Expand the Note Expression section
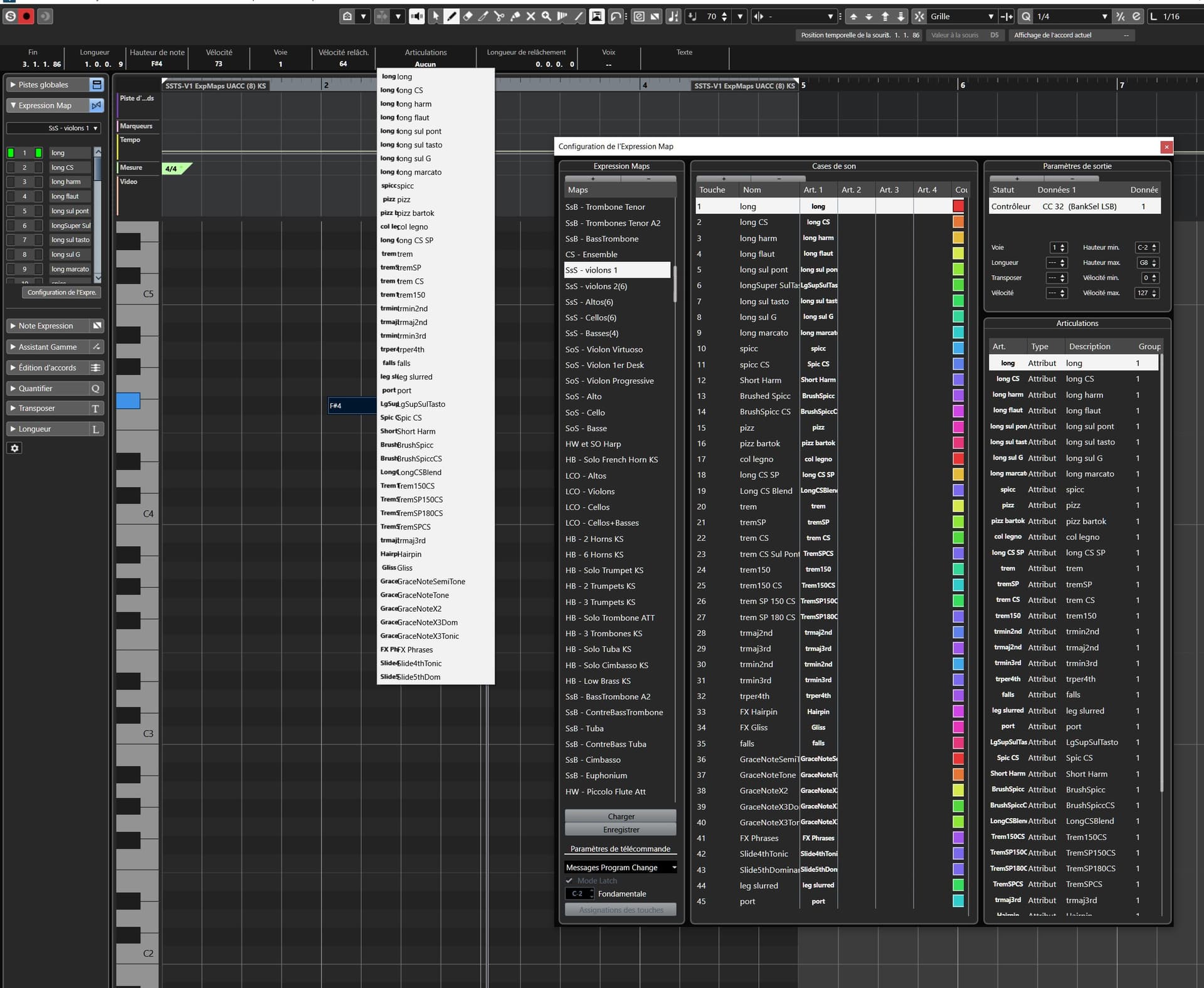1204x988 pixels. [x=45, y=326]
